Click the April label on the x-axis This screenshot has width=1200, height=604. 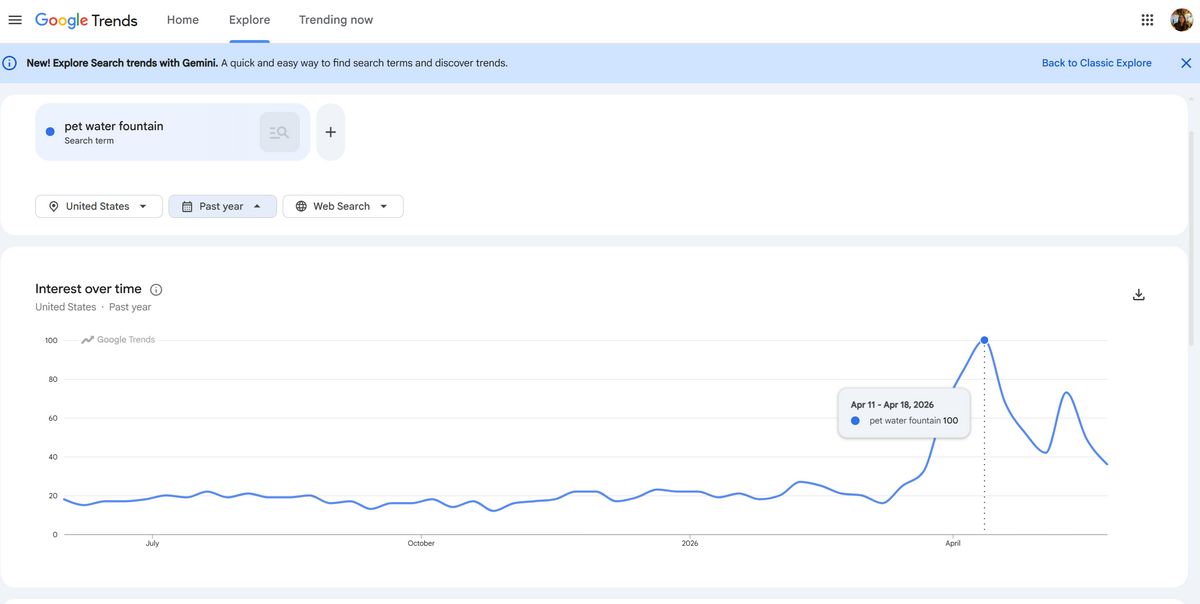(953, 543)
